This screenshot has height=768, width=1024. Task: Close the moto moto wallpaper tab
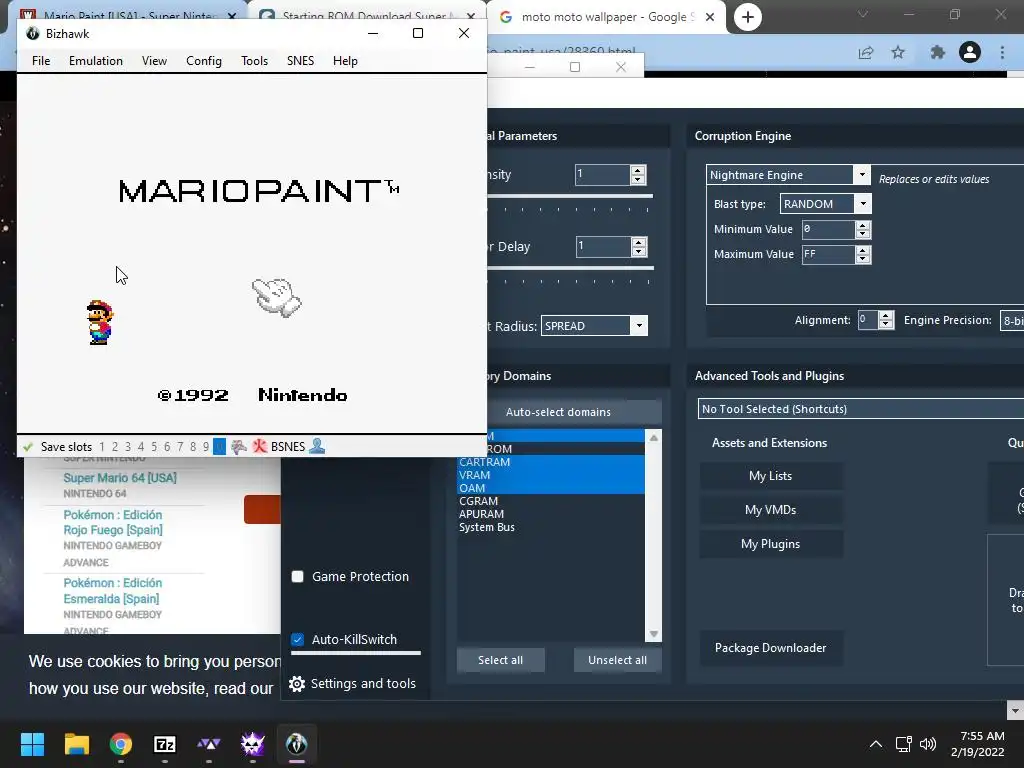pyautogui.click(x=710, y=17)
